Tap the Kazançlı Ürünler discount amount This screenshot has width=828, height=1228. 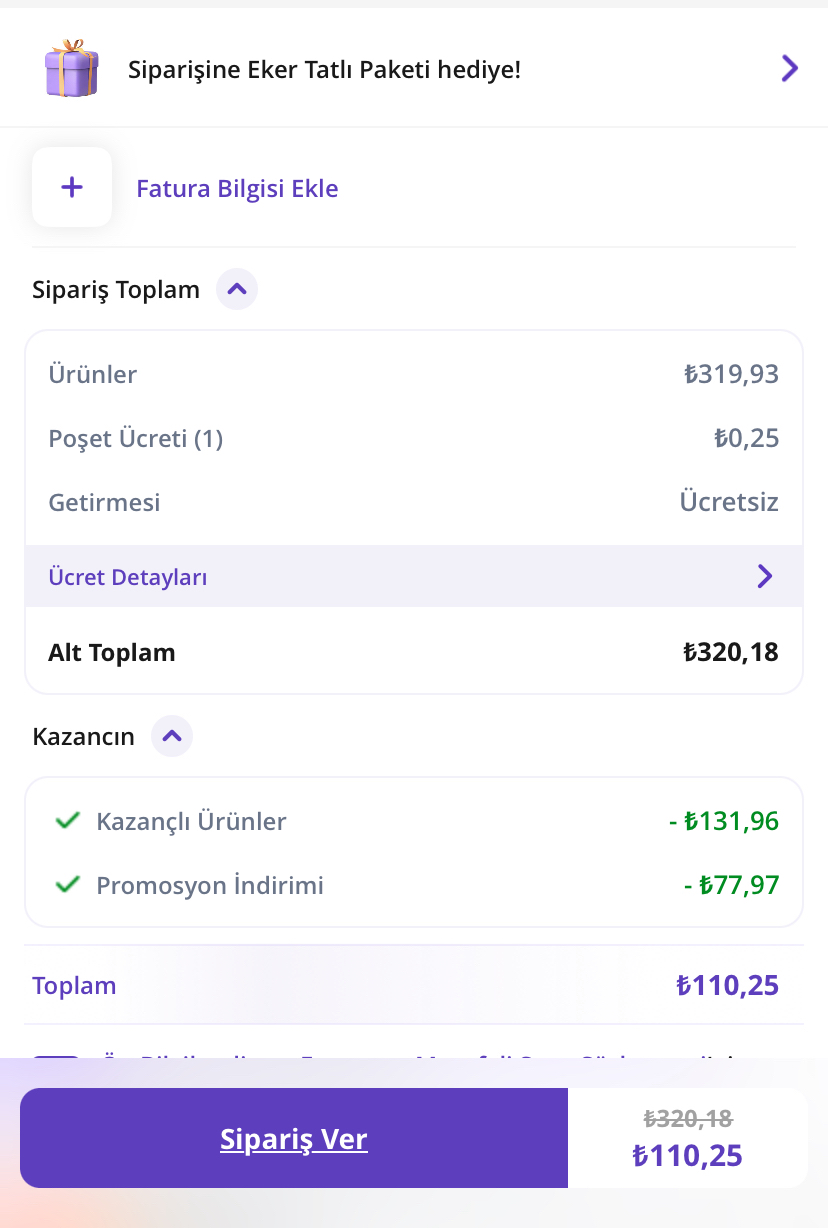pos(724,822)
